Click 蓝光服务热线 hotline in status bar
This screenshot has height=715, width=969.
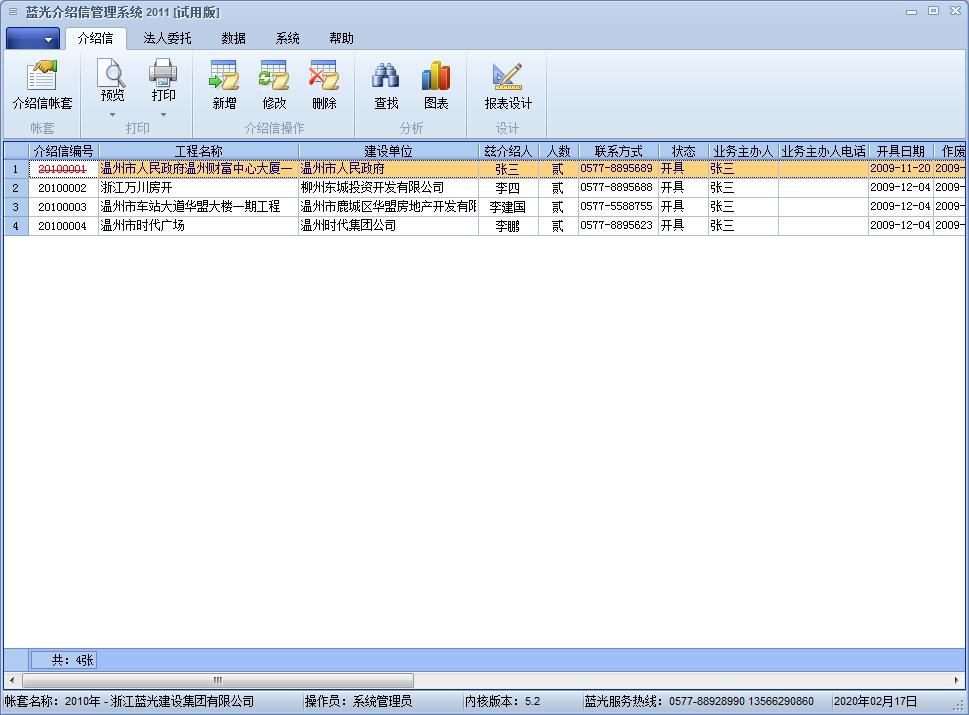(x=699, y=701)
